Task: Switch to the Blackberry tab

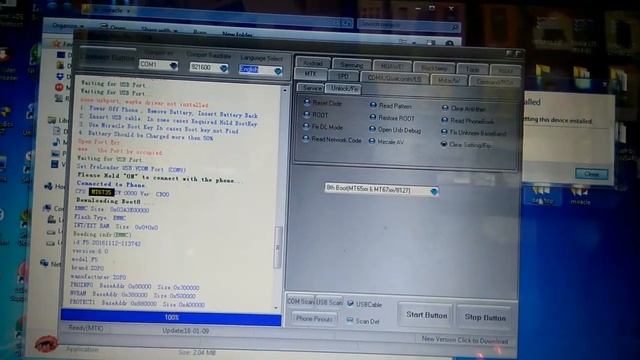Action: click(433, 67)
